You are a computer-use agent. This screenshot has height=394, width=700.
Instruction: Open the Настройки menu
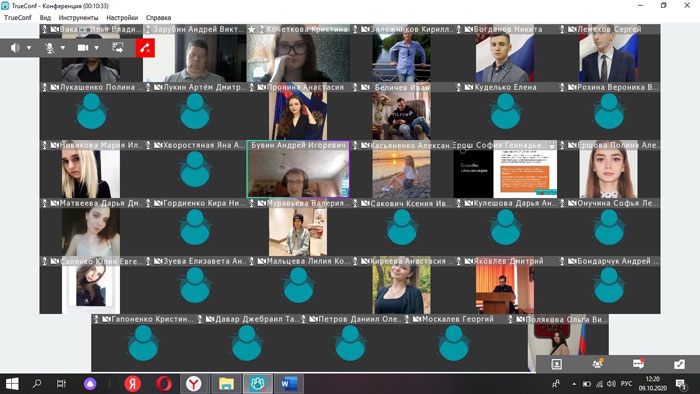point(122,18)
